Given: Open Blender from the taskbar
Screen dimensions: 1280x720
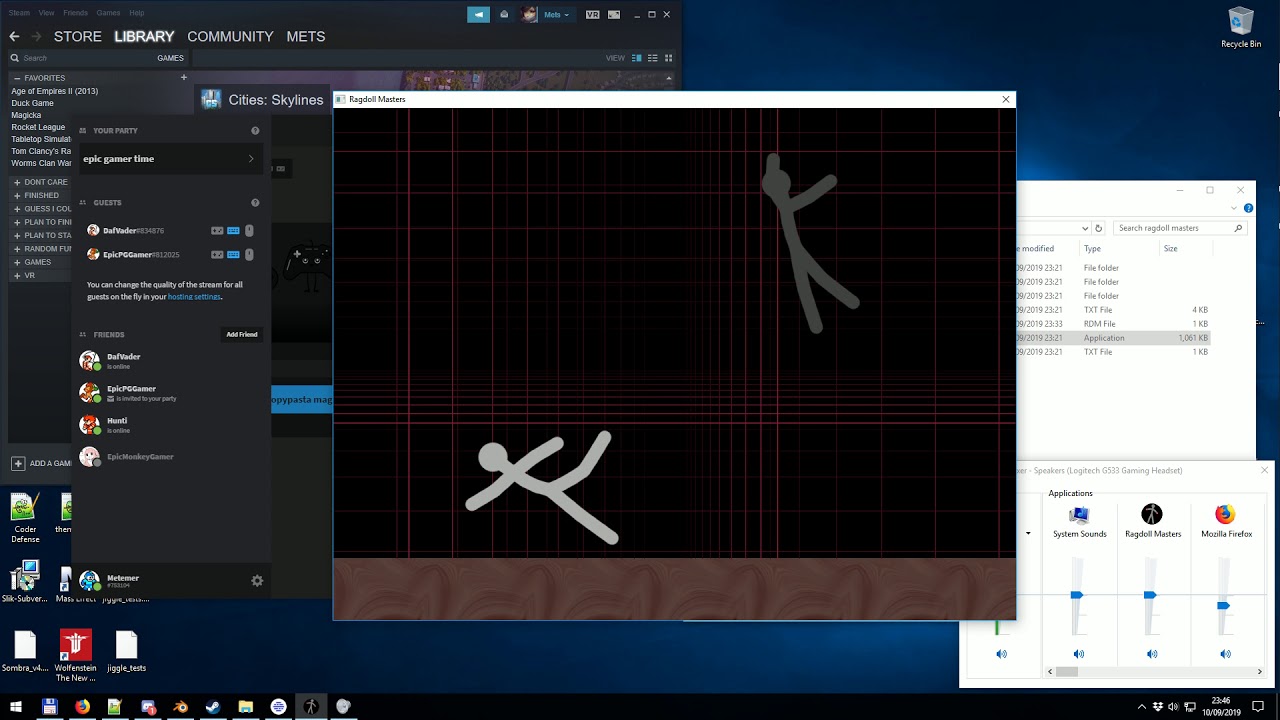Looking at the screenshot, I should click(181, 706).
